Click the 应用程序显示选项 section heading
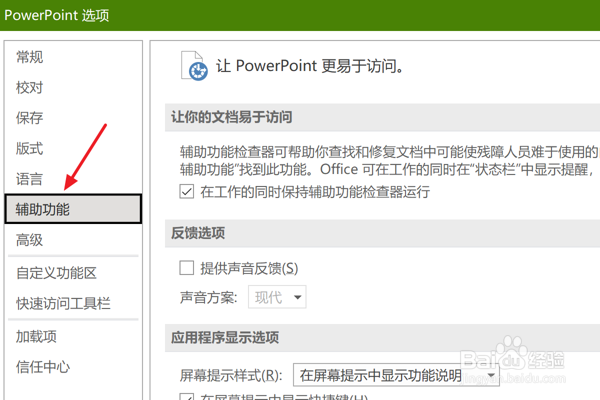This screenshot has width=600, height=400. pyautogui.click(x=225, y=338)
